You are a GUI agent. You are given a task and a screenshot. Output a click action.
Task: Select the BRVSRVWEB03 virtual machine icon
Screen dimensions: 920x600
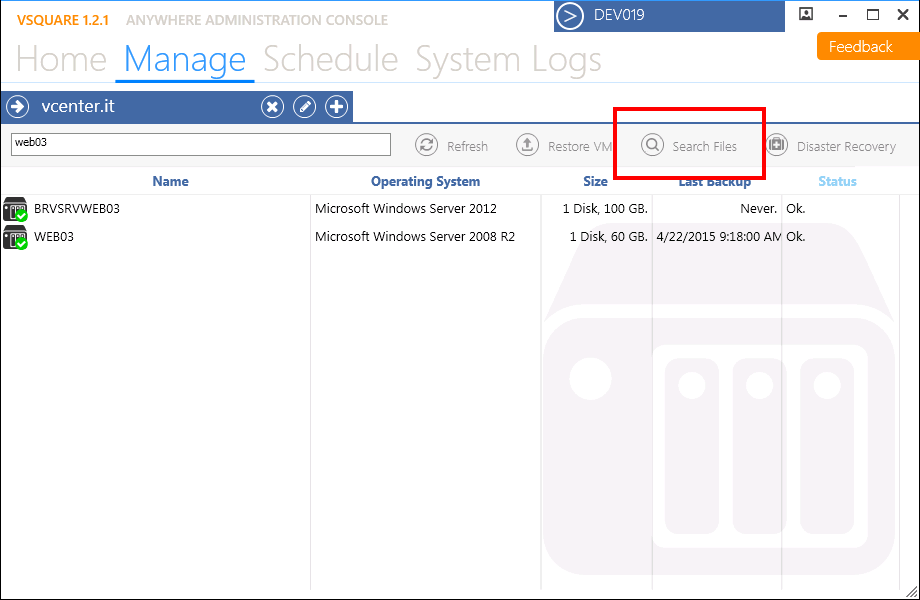15,209
